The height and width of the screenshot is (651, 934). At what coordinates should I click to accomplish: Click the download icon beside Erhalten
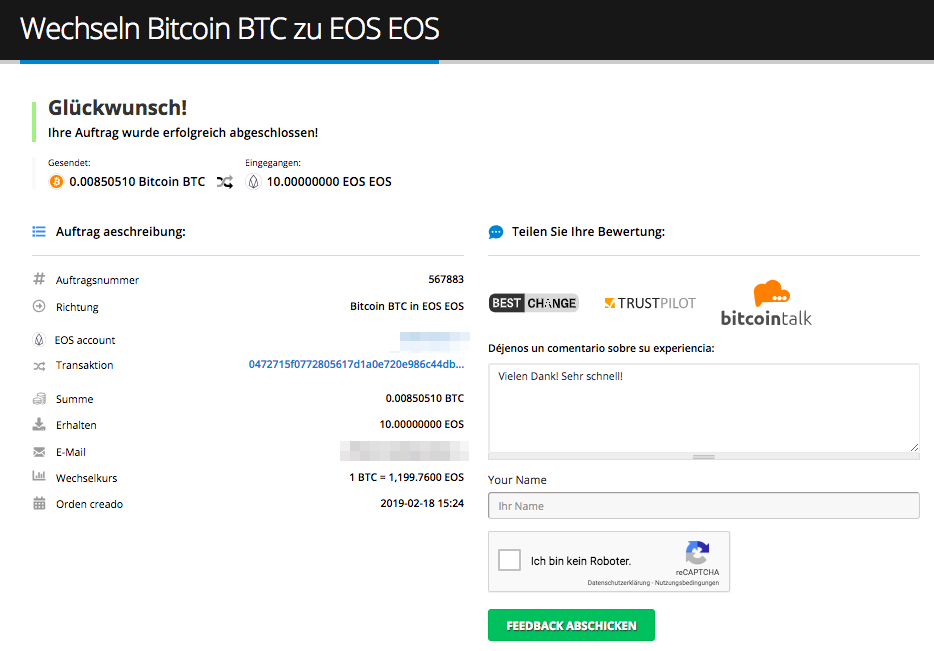point(39,424)
